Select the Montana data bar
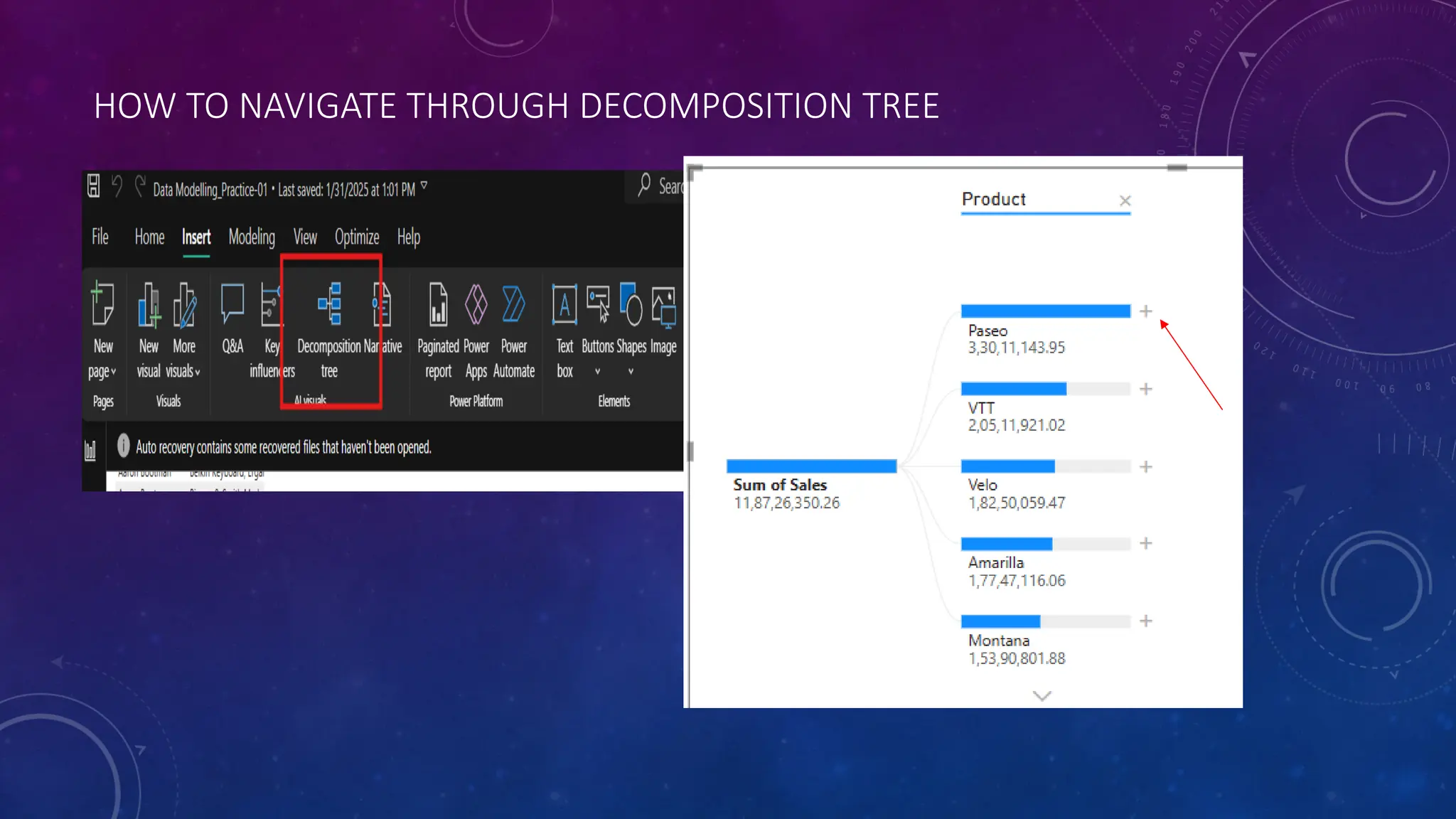This screenshot has width=1456, height=819. click(1045, 621)
